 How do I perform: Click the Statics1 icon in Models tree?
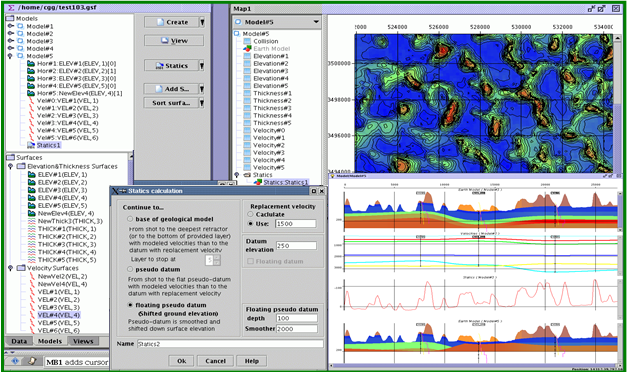pyautogui.click(x=30, y=145)
